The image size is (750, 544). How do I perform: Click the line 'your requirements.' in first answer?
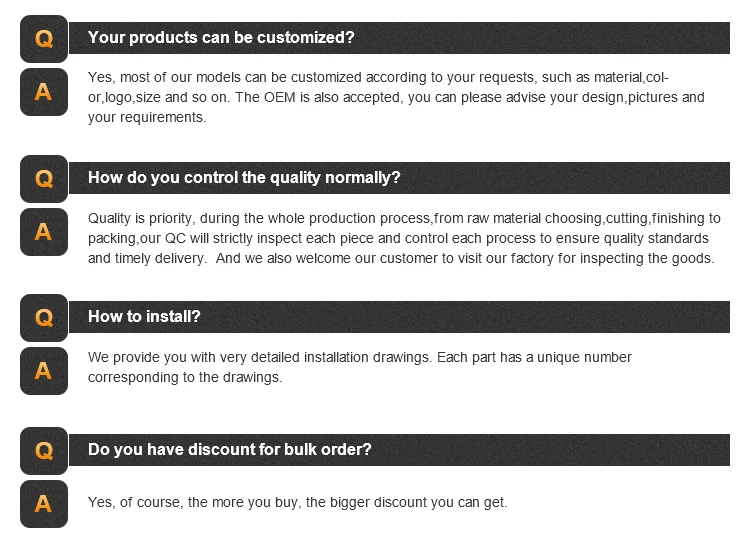[147, 117]
